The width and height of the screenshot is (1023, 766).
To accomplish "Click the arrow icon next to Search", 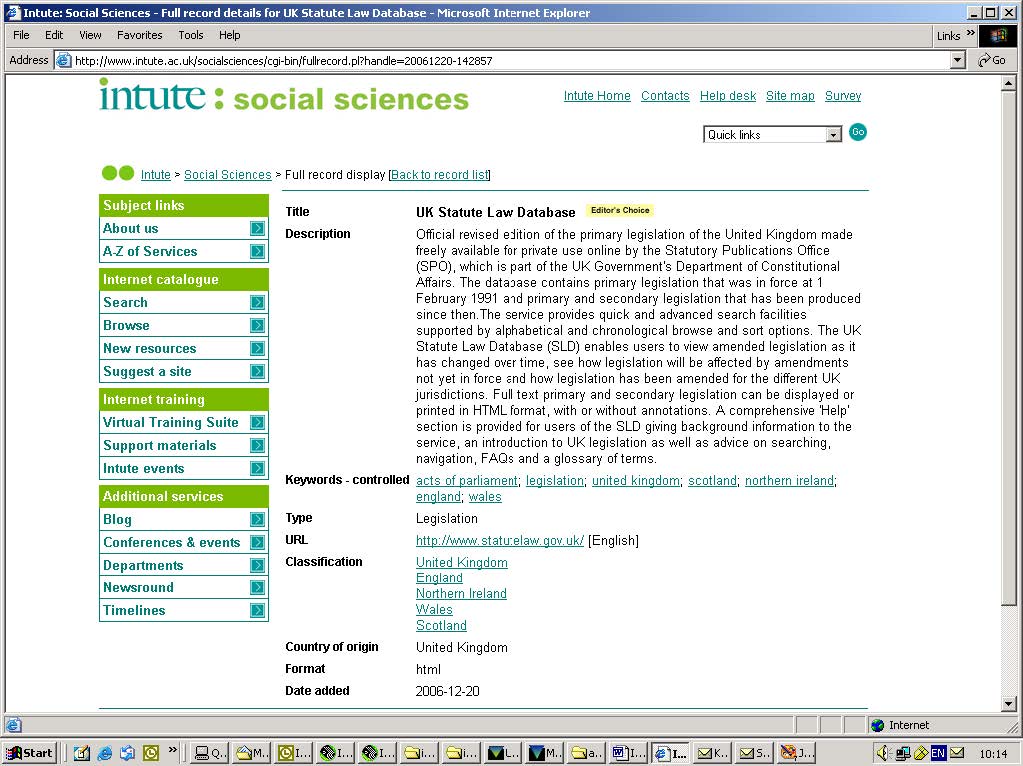I will point(258,302).
